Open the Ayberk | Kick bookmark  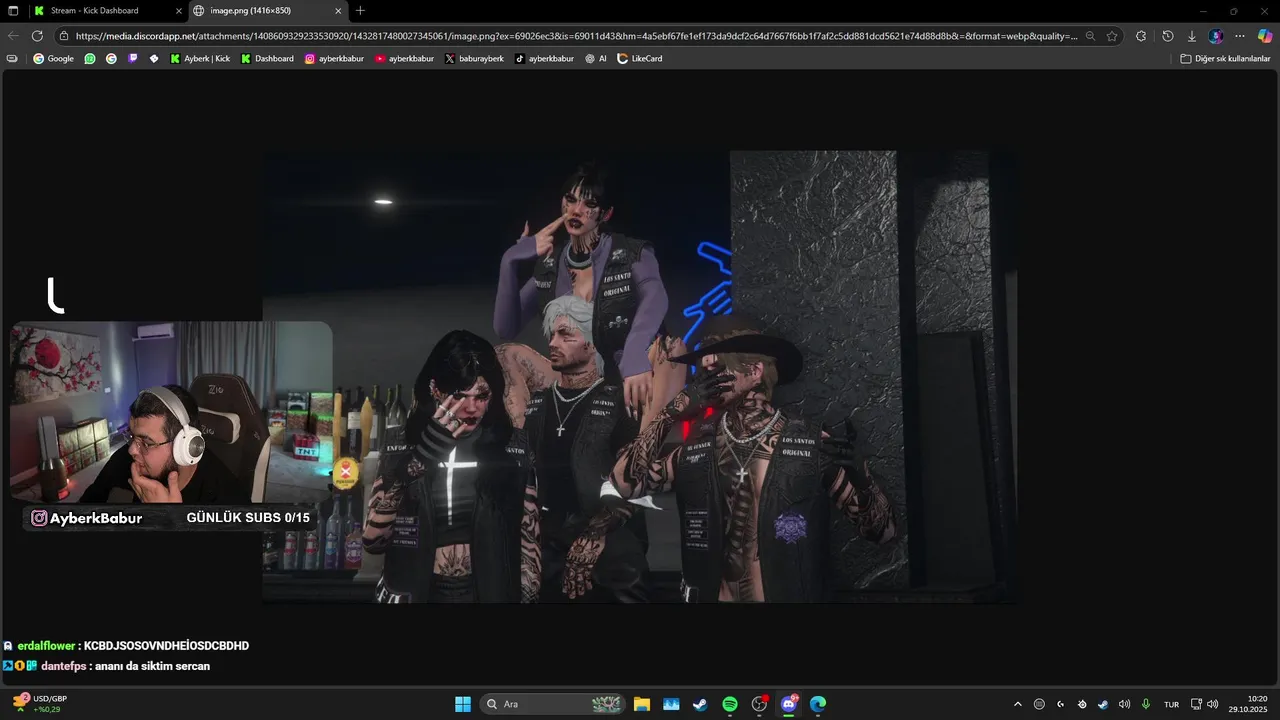click(x=200, y=59)
